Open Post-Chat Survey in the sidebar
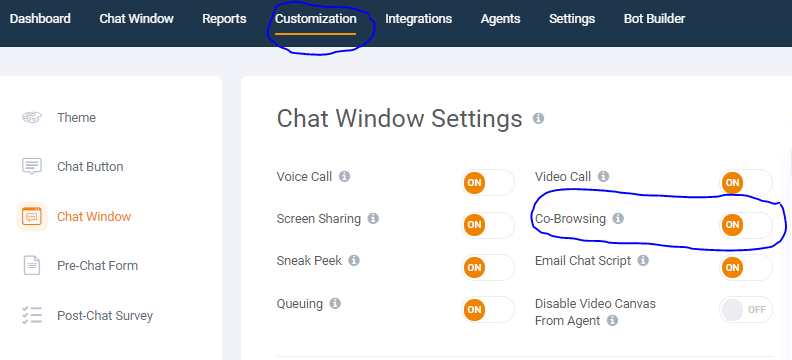Screen dimensions: 792x360 [105, 316]
